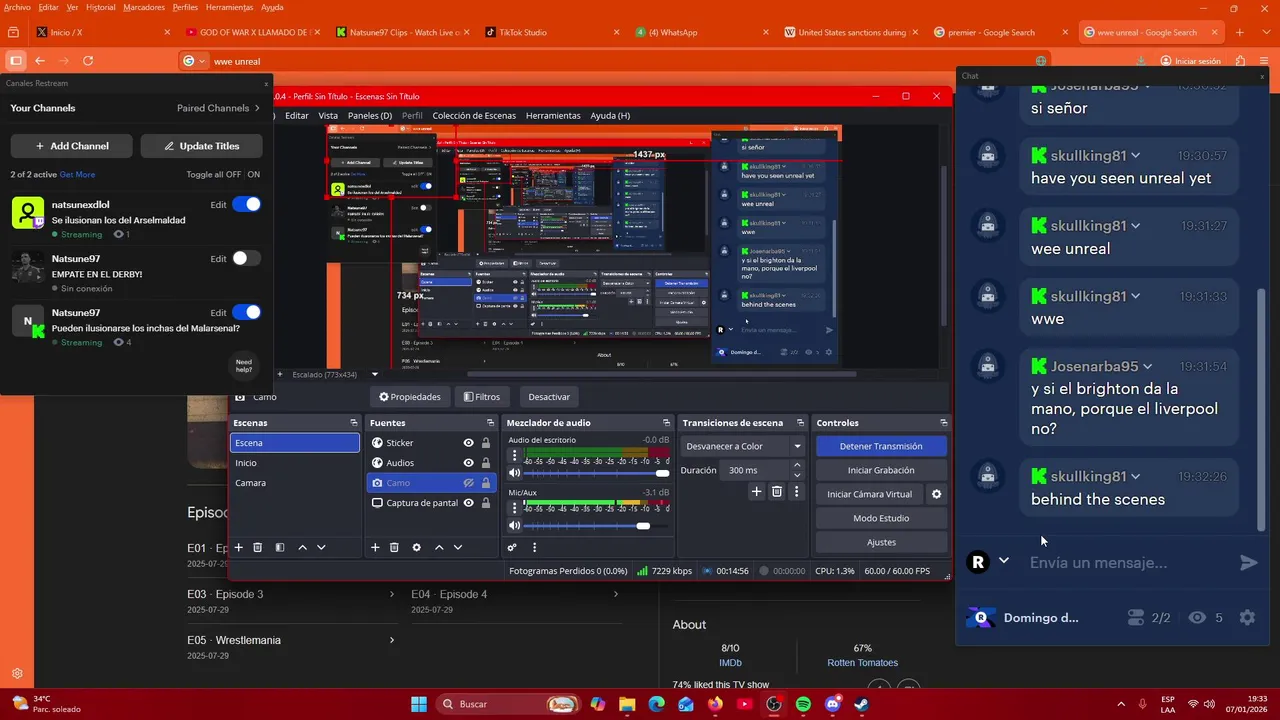This screenshot has height=720, width=1280.
Task: Move scene down in Escenas panel
Action: pos(321,547)
